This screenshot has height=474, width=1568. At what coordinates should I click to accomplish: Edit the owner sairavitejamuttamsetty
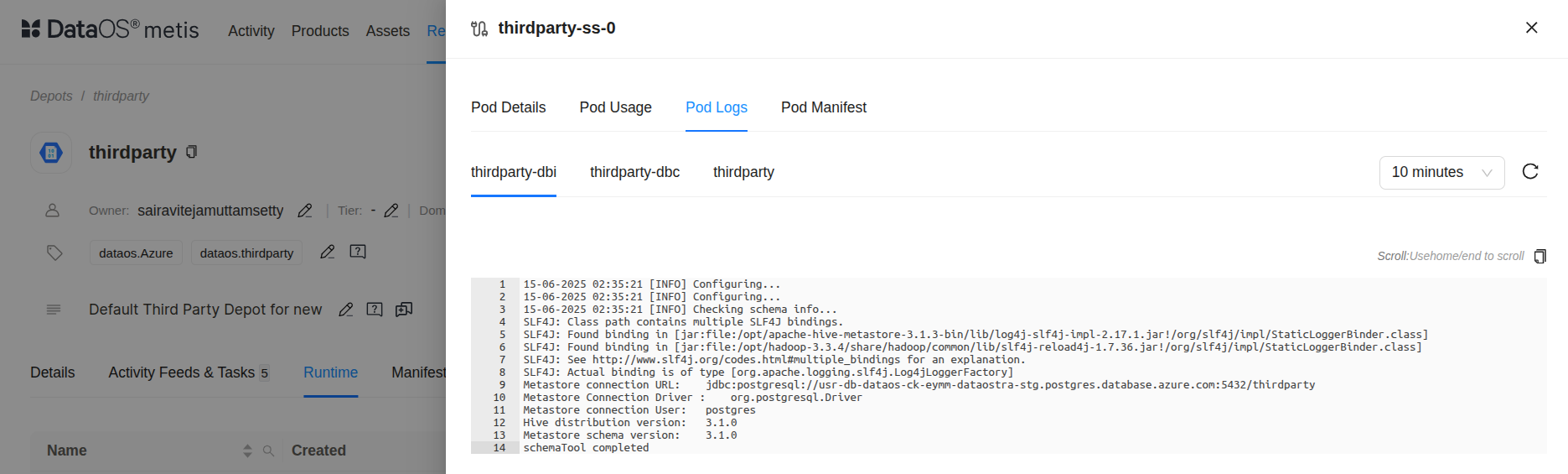click(305, 211)
